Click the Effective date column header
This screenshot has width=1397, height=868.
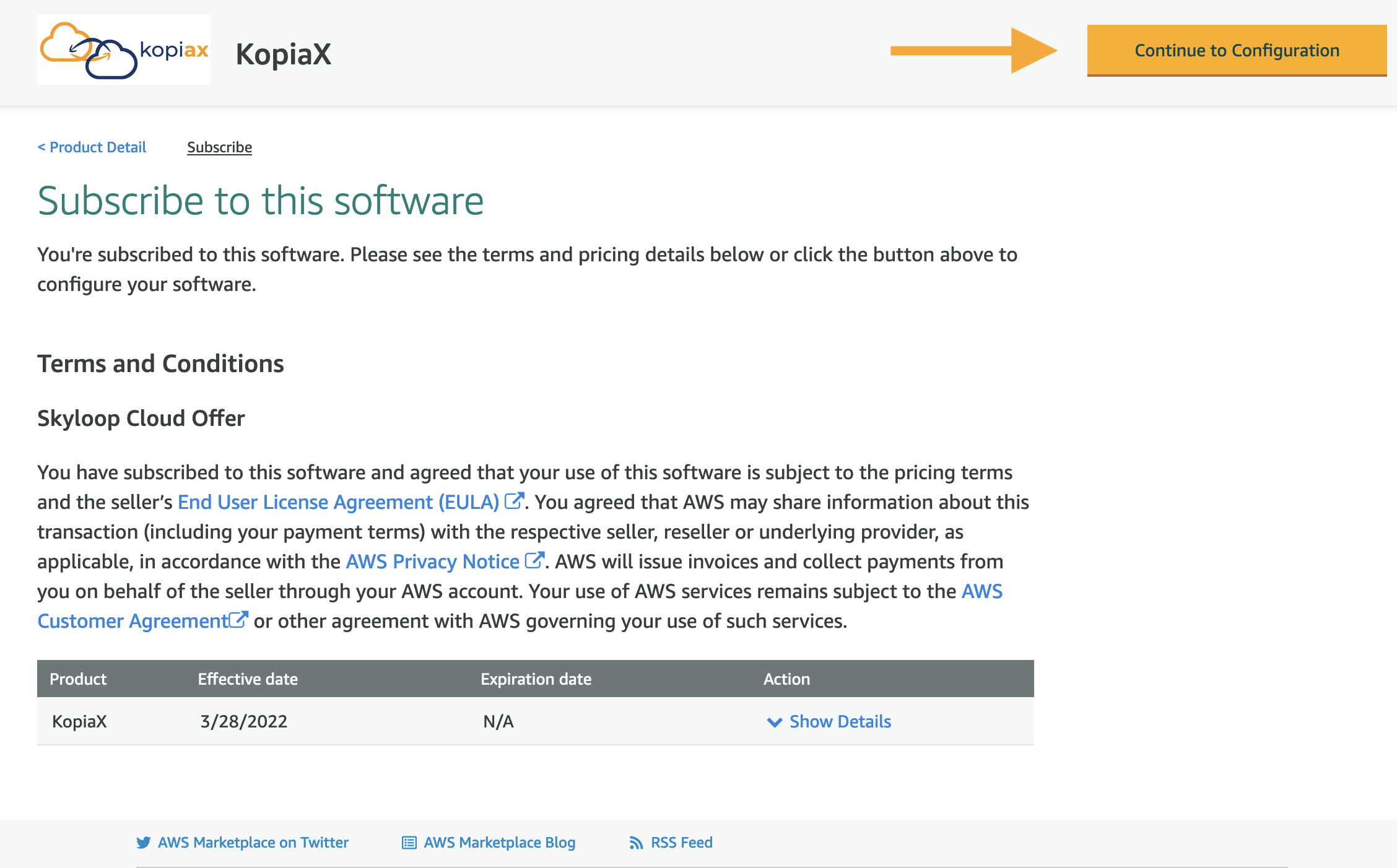point(248,679)
